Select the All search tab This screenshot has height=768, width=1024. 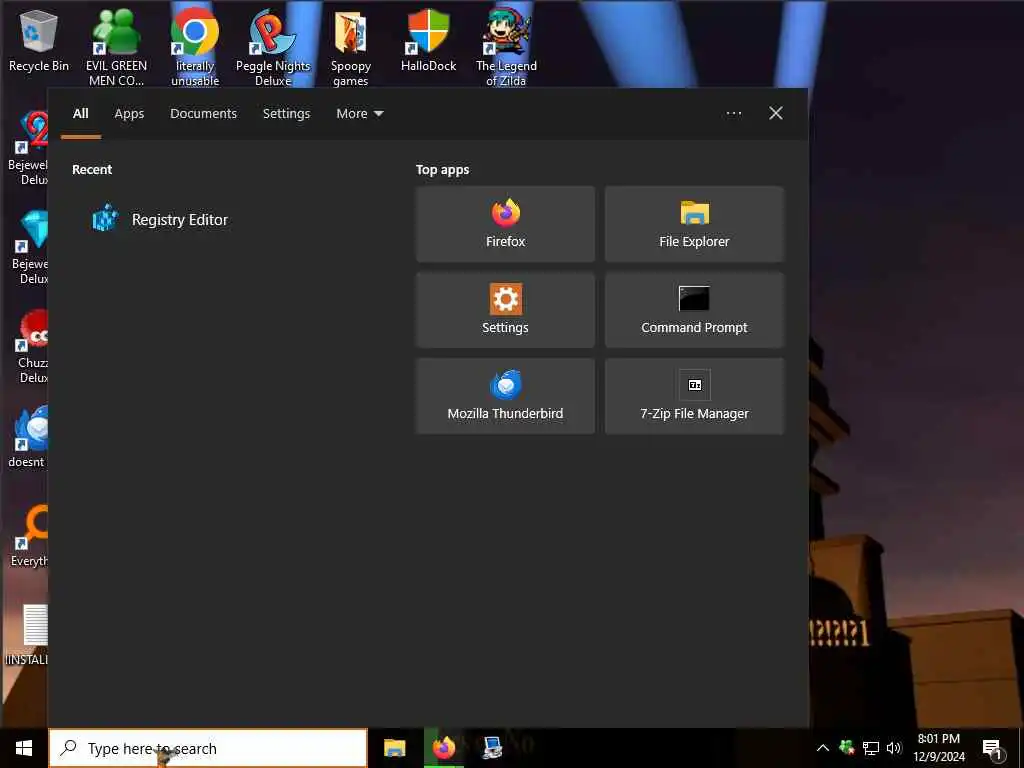[x=80, y=114]
